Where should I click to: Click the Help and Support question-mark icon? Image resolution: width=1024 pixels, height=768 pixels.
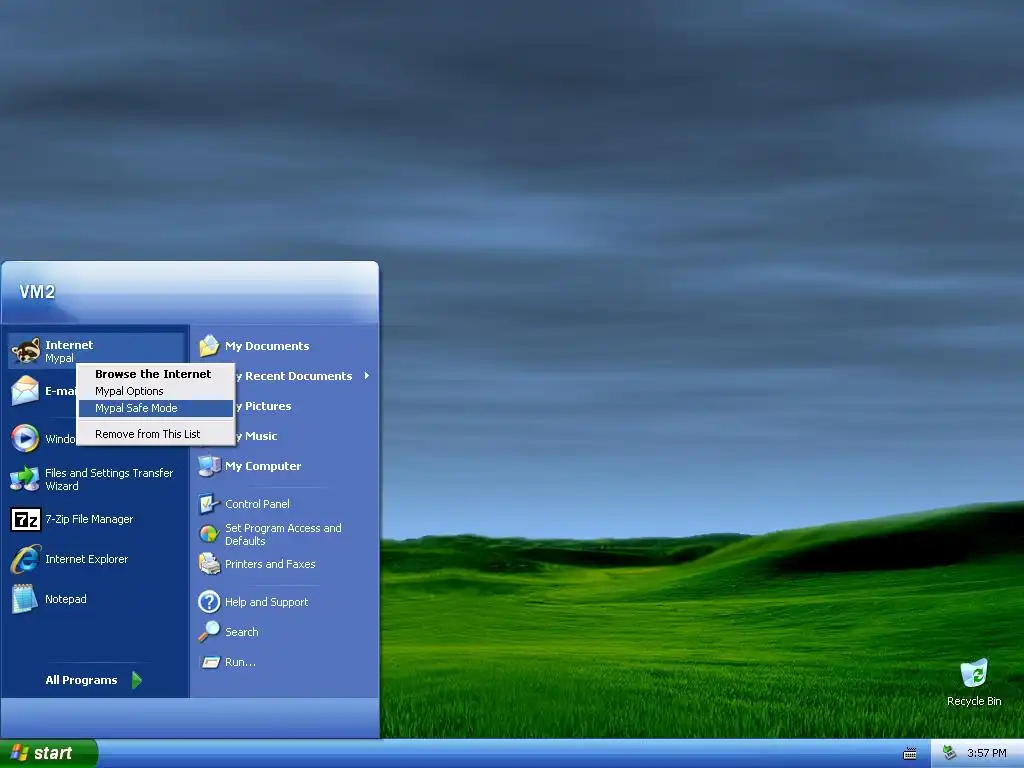[209, 601]
